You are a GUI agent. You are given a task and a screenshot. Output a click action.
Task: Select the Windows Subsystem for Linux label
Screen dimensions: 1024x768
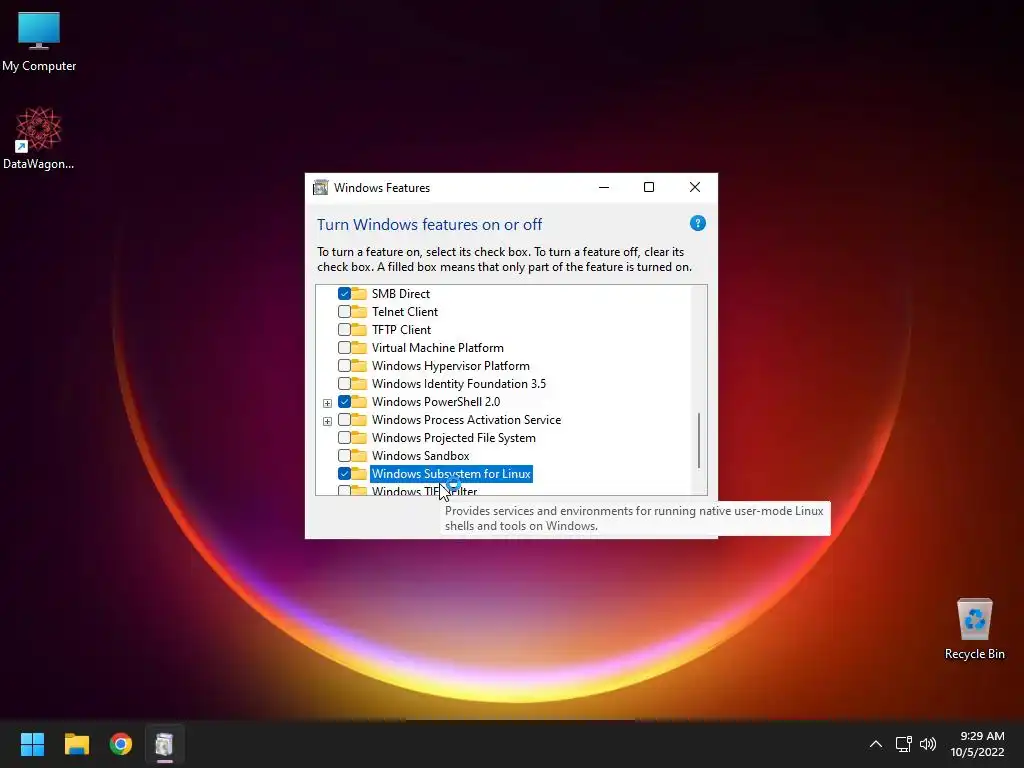tap(451, 473)
